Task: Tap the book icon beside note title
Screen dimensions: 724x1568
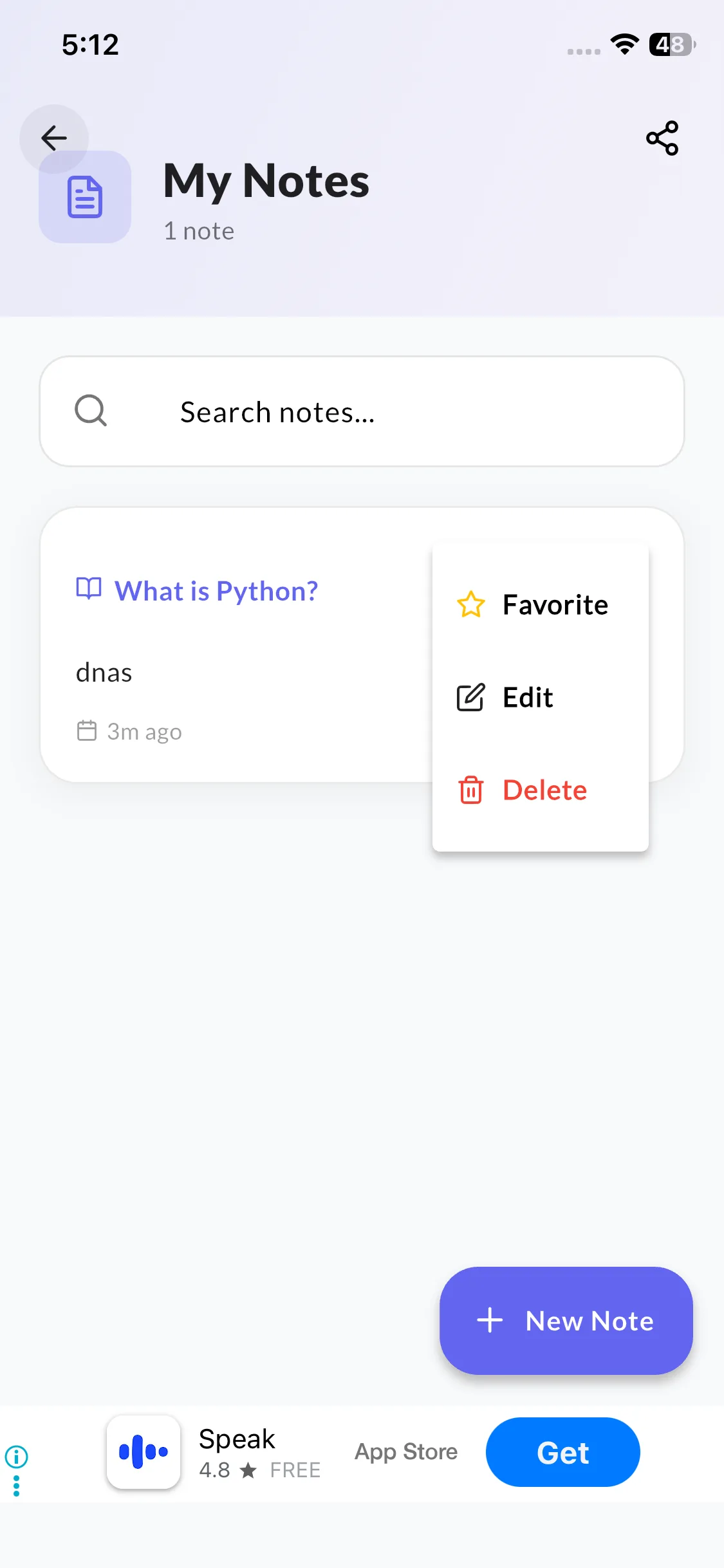Action: click(x=89, y=589)
